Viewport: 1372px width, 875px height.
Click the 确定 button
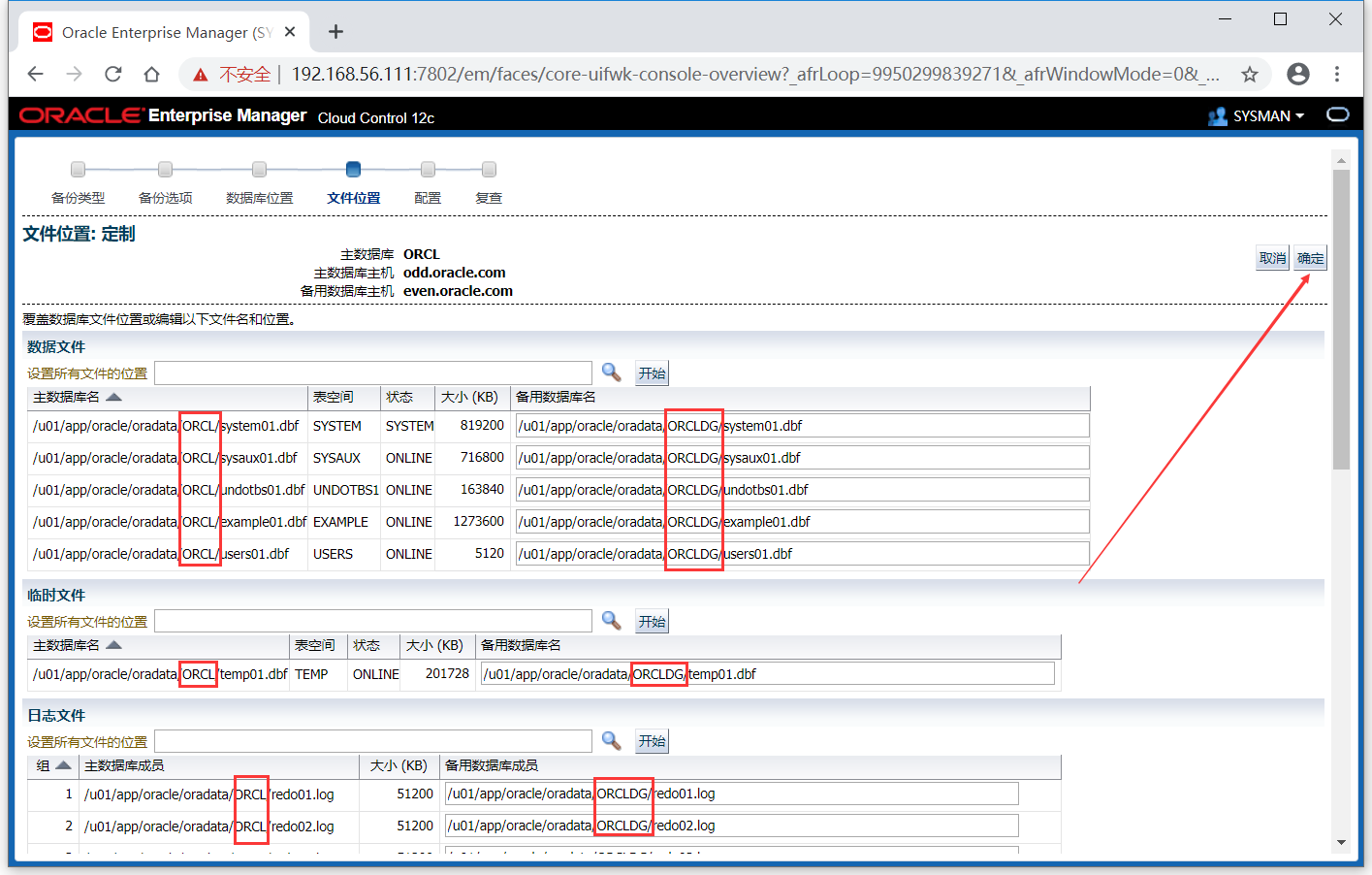pyautogui.click(x=1310, y=258)
